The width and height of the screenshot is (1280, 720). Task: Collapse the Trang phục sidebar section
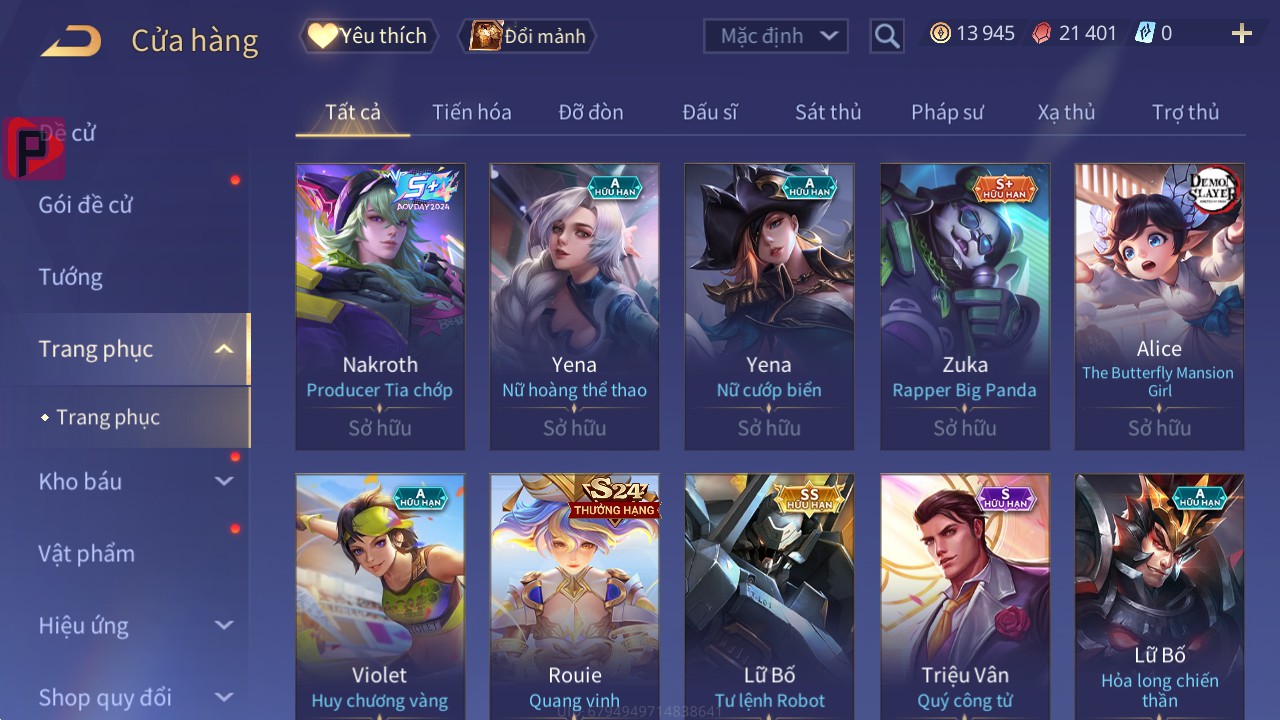(224, 349)
